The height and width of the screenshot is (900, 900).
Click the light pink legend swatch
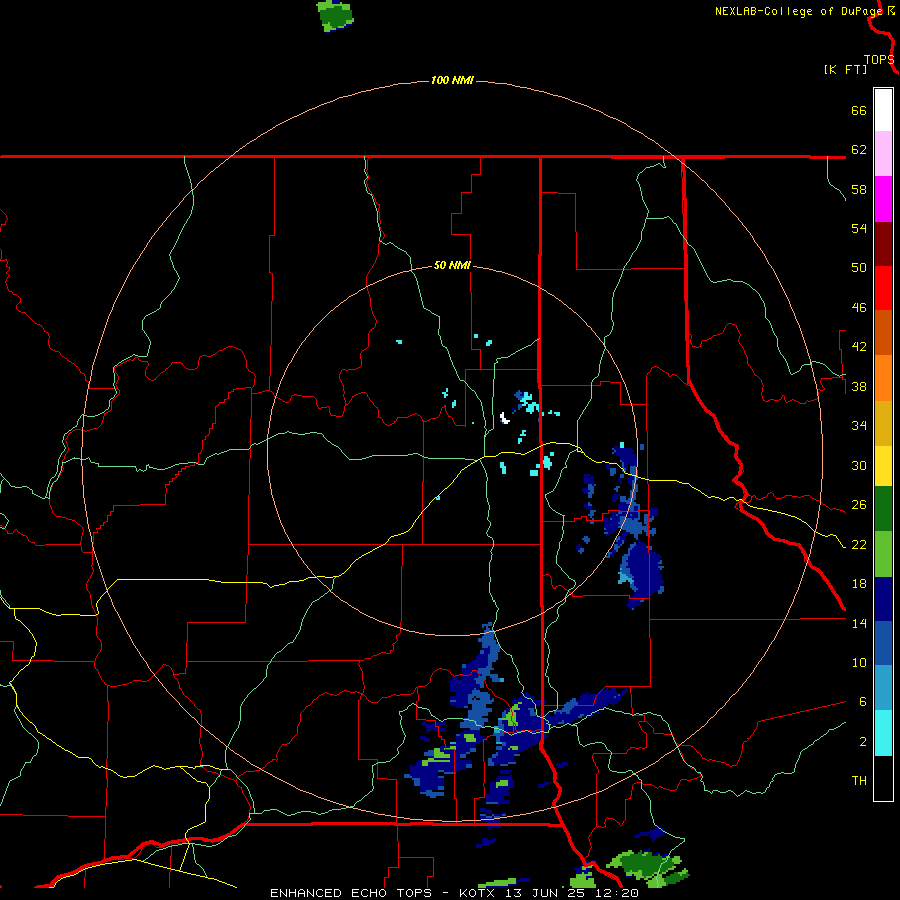(883, 153)
